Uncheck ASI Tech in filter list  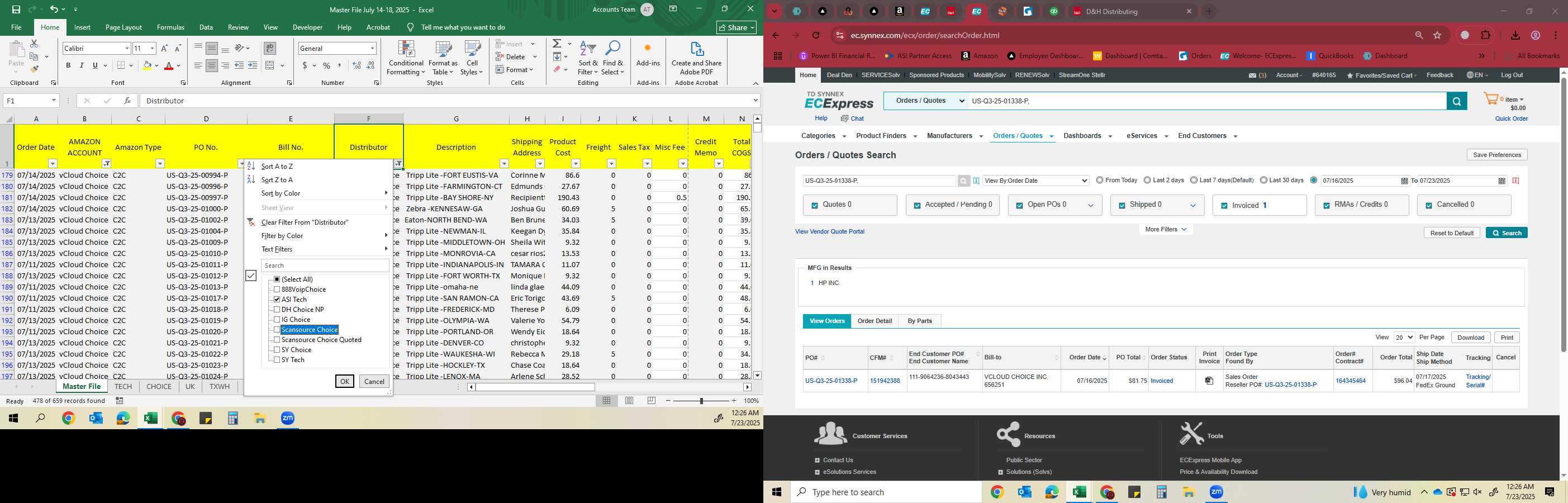click(x=277, y=300)
